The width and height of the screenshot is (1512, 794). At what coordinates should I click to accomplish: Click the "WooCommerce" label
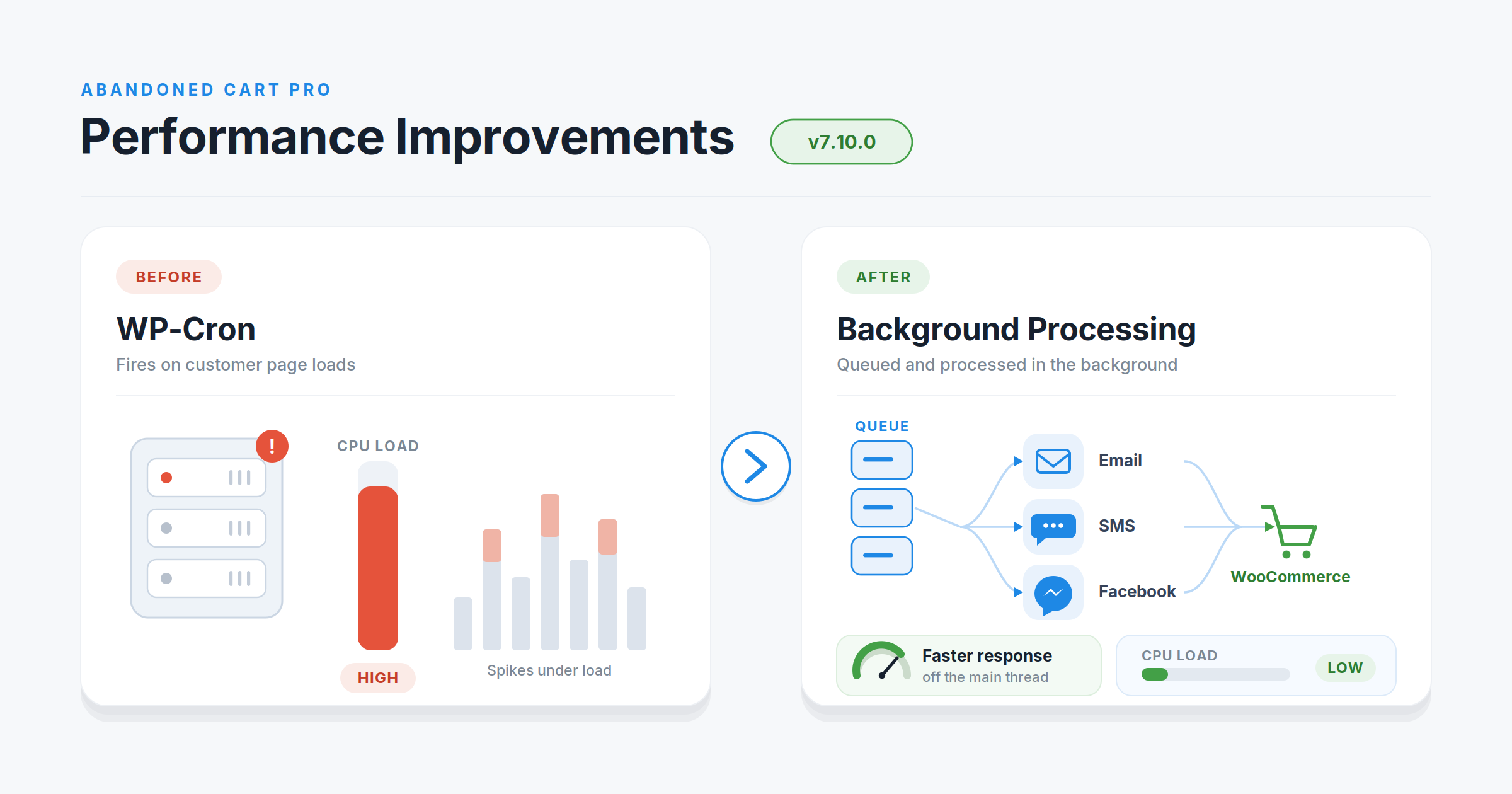tap(1290, 577)
